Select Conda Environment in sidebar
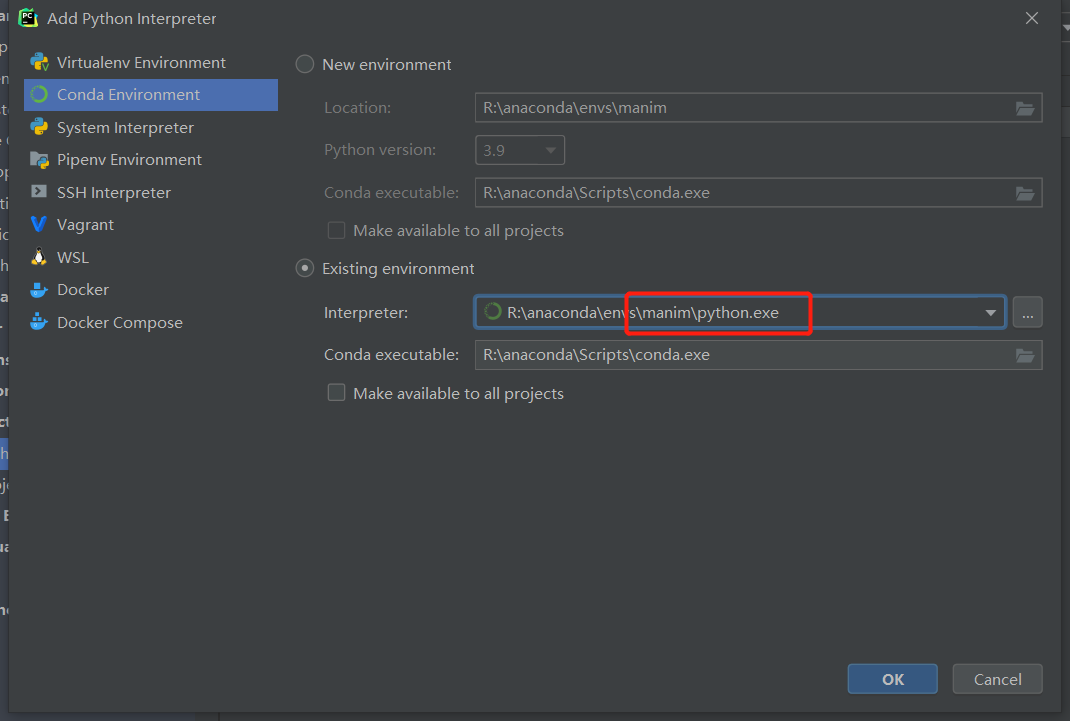The image size is (1070, 721). (x=151, y=94)
